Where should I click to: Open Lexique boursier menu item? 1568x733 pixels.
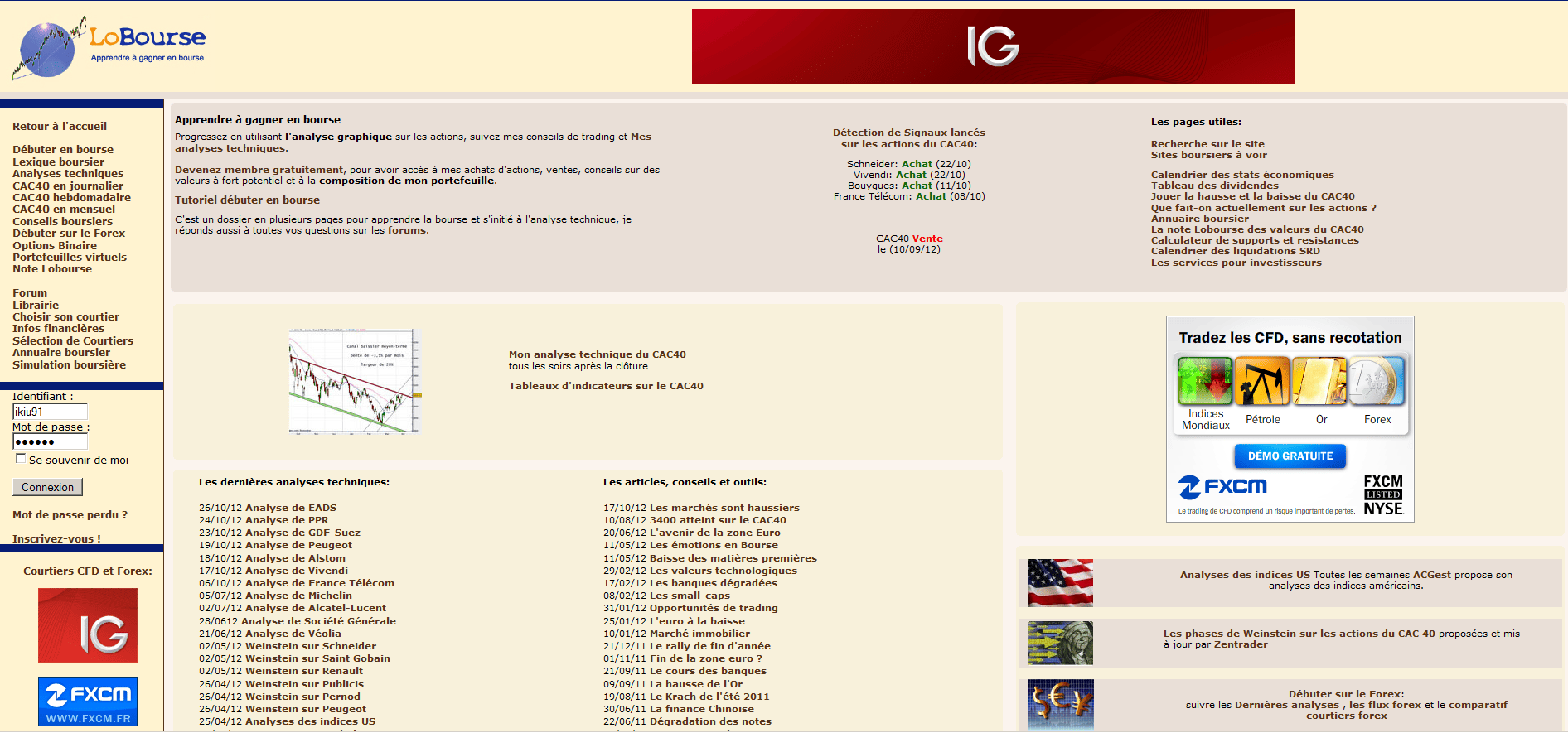pyautogui.click(x=58, y=162)
